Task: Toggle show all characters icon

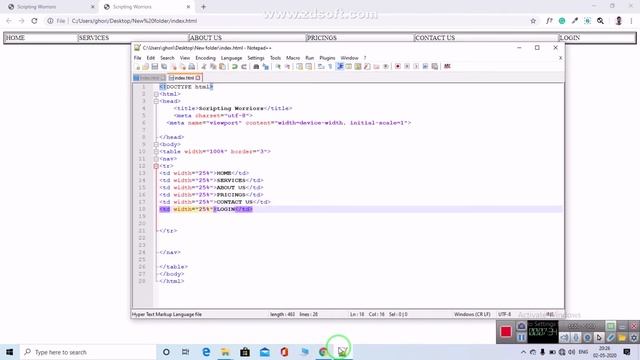Action: pos(330,67)
